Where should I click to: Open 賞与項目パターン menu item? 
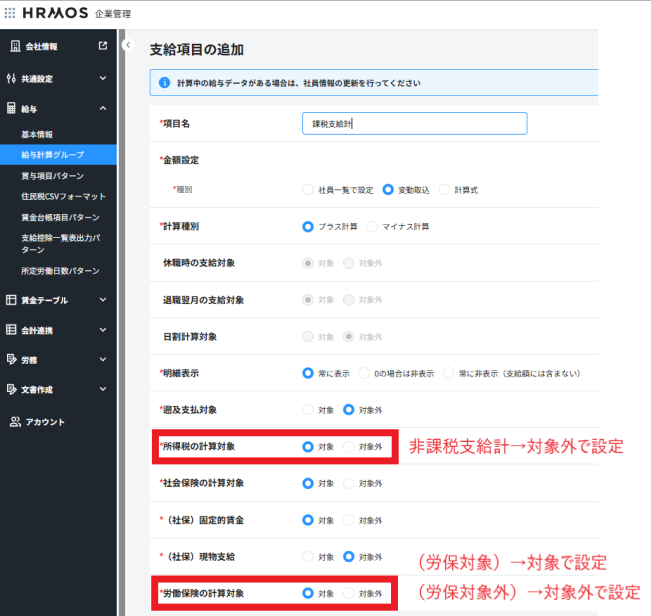tap(52, 175)
